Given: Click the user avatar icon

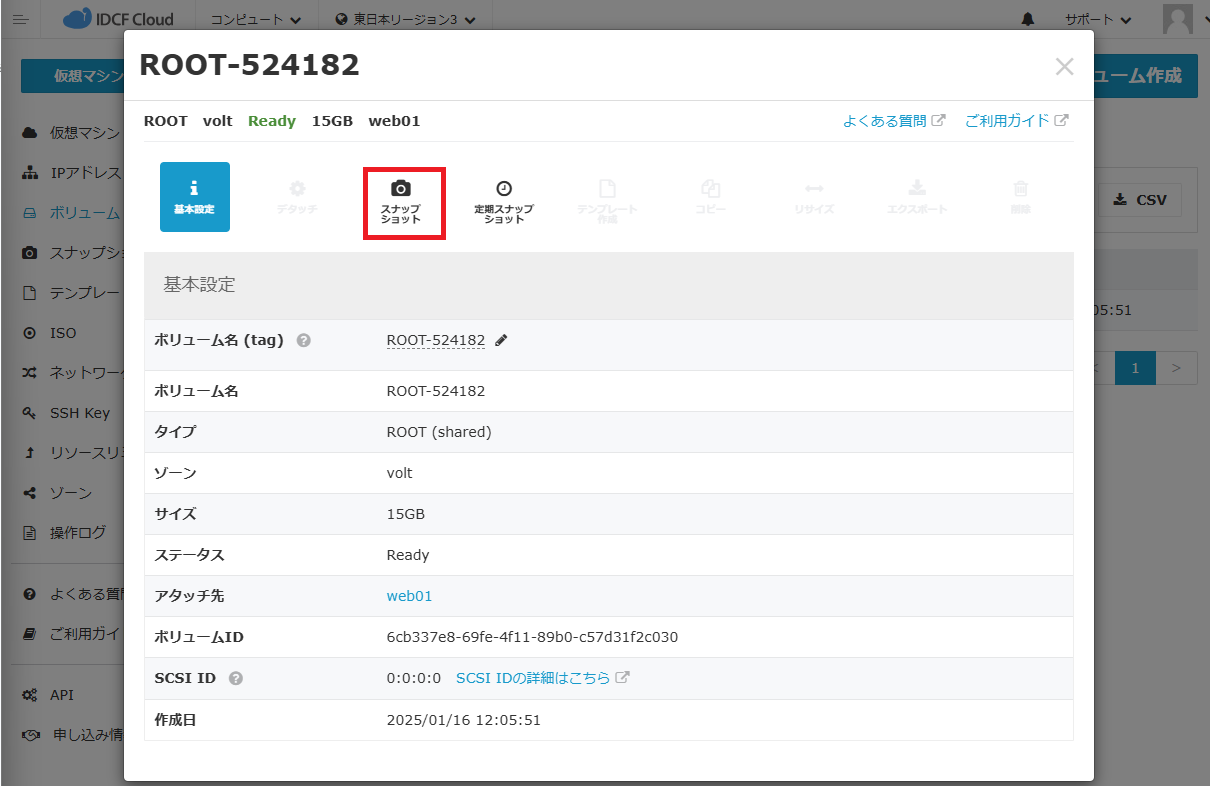Looking at the screenshot, I should (1178, 19).
